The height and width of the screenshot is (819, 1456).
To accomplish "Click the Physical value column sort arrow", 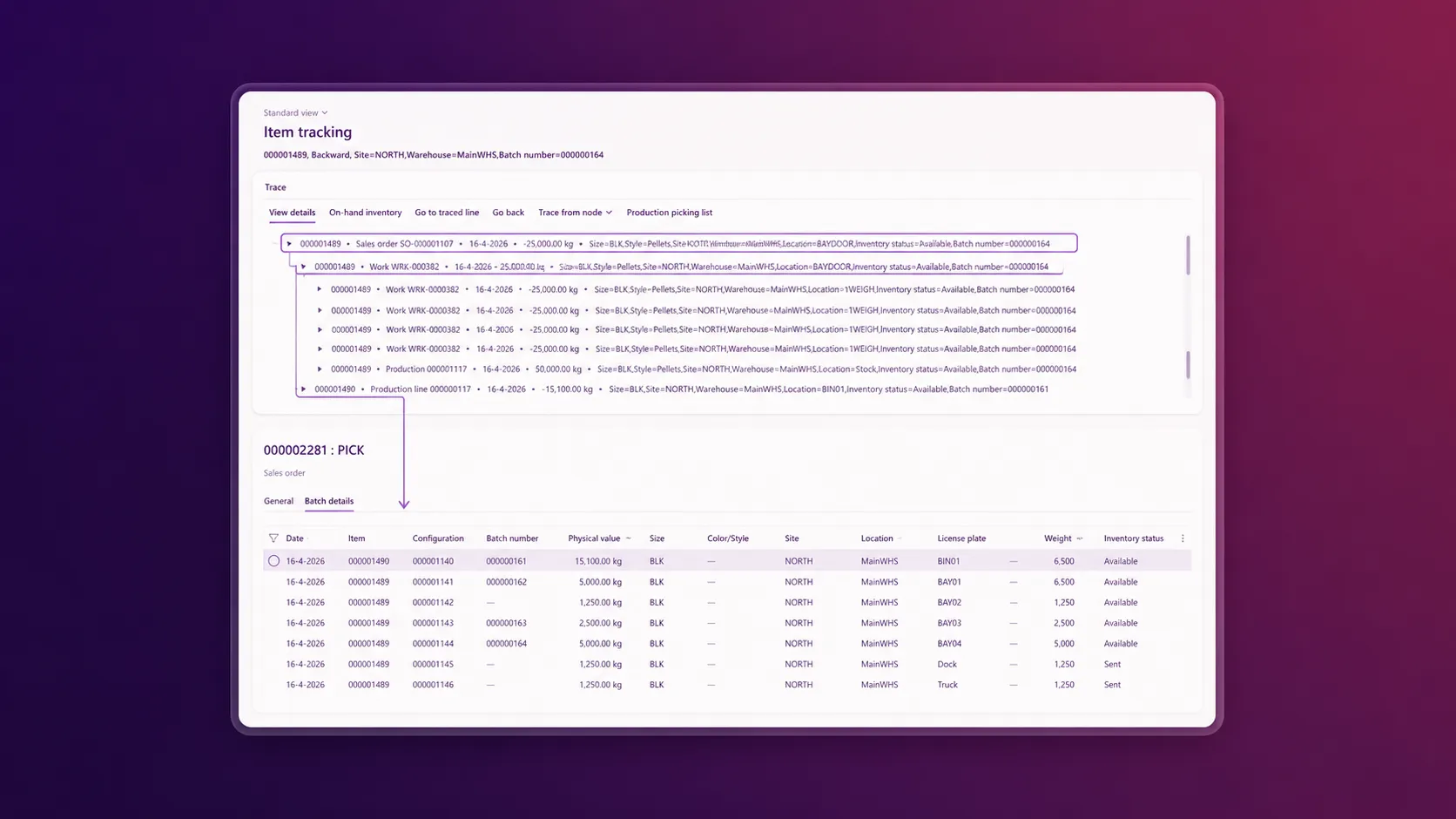I will pos(629,538).
